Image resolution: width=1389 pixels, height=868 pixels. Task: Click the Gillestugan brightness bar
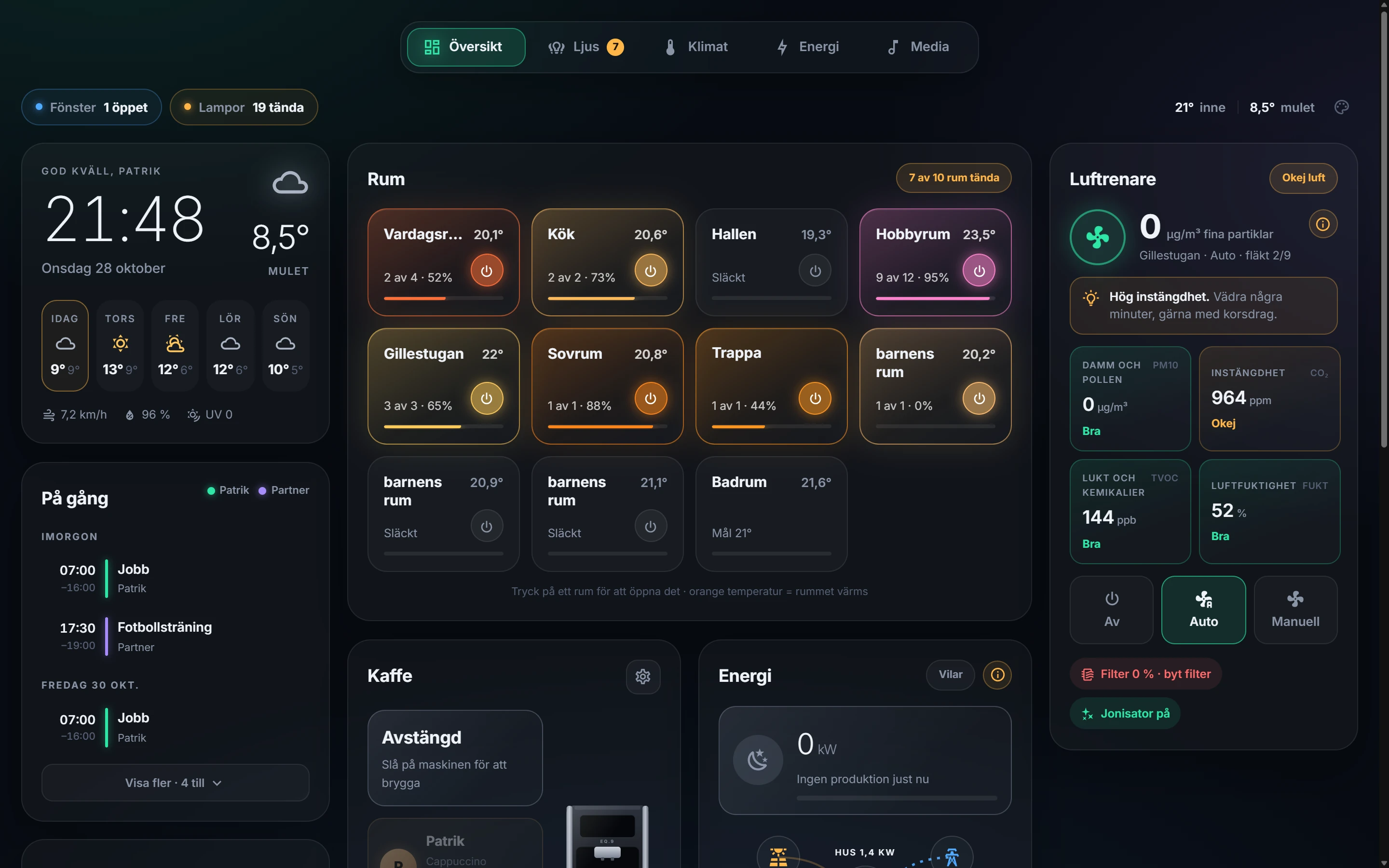(444, 427)
